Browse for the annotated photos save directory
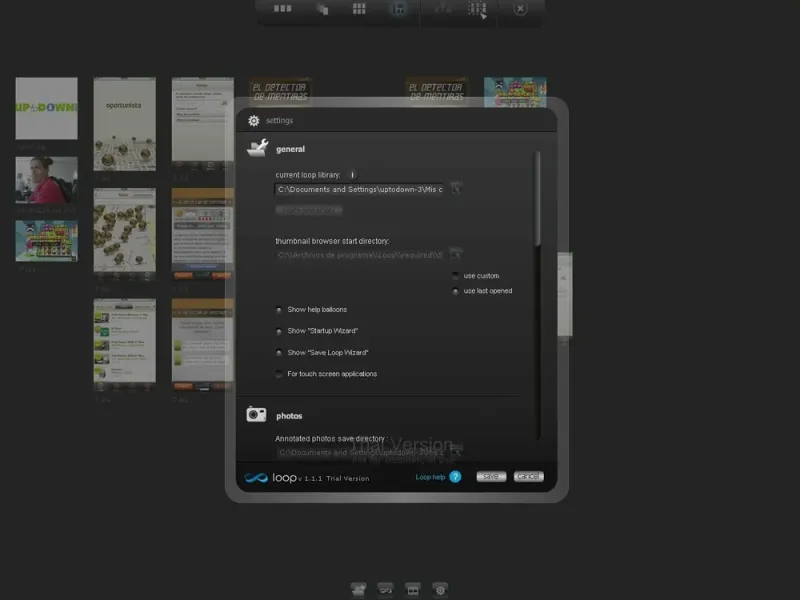The image size is (800, 600). click(456, 451)
